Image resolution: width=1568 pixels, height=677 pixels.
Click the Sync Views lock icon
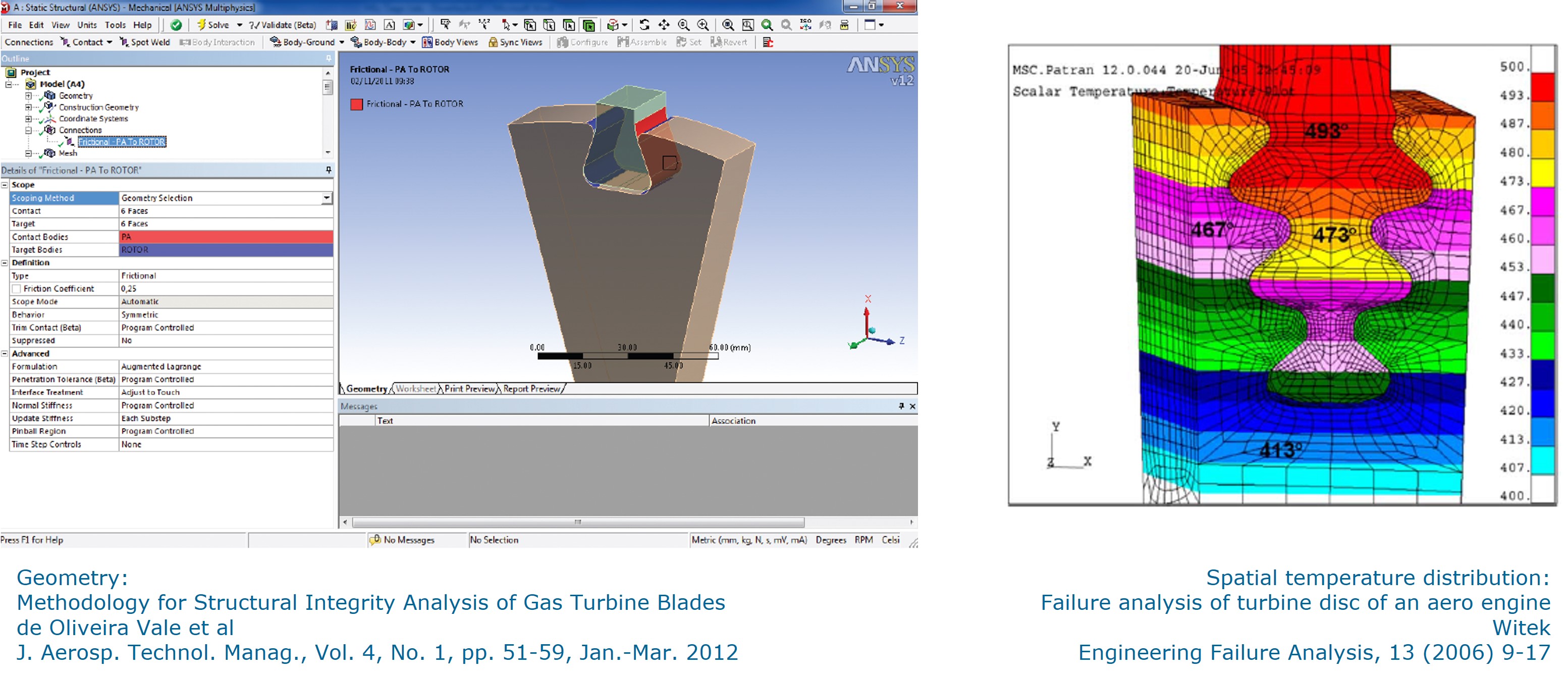point(493,42)
